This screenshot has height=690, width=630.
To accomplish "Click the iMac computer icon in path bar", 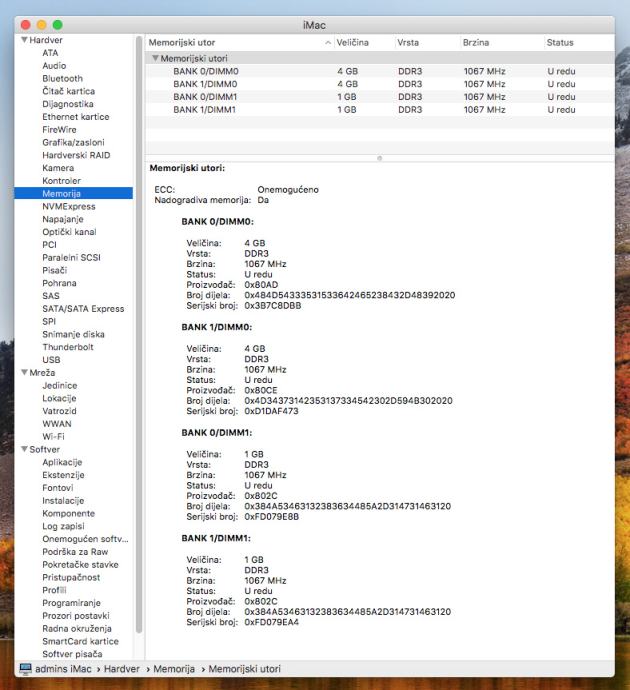I will coord(26,669).
